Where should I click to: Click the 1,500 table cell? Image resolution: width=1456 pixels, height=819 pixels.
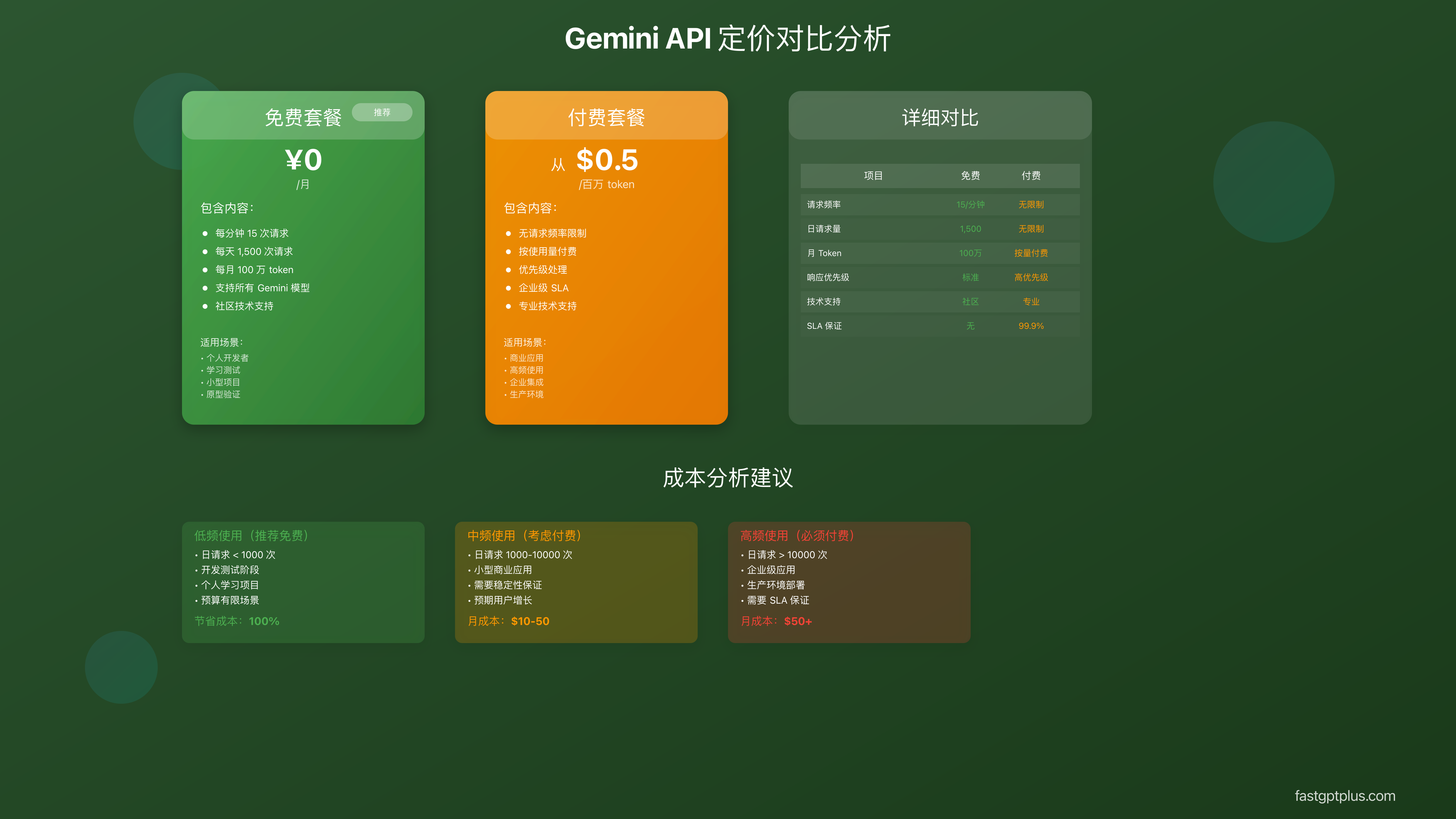(x=970, y=229)
